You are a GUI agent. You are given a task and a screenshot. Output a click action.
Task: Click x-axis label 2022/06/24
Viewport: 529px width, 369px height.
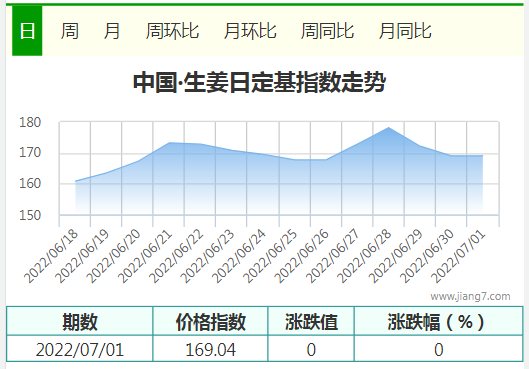[x=240, y=257]
